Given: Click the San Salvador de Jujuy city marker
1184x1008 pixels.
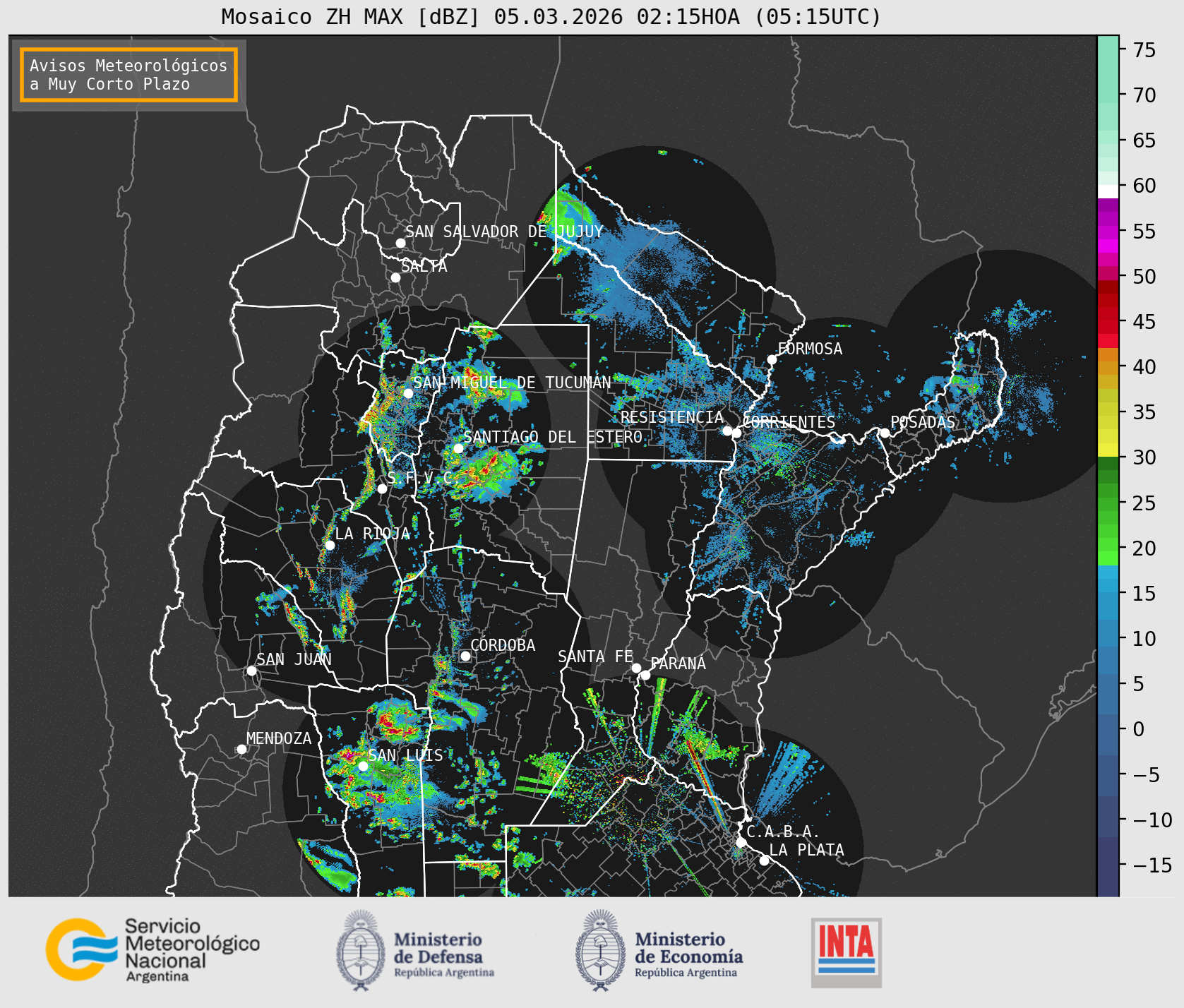Looking at the screenshot, I should [400, 243].
